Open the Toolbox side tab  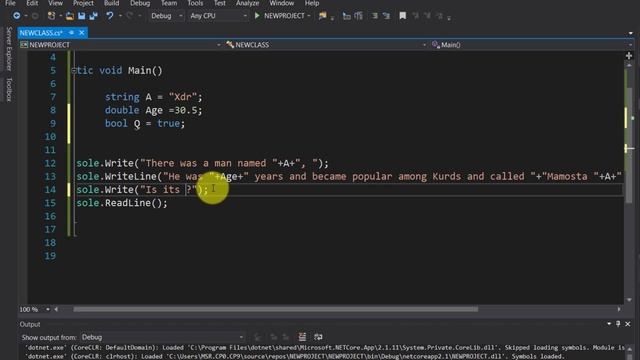coord(9,89)
